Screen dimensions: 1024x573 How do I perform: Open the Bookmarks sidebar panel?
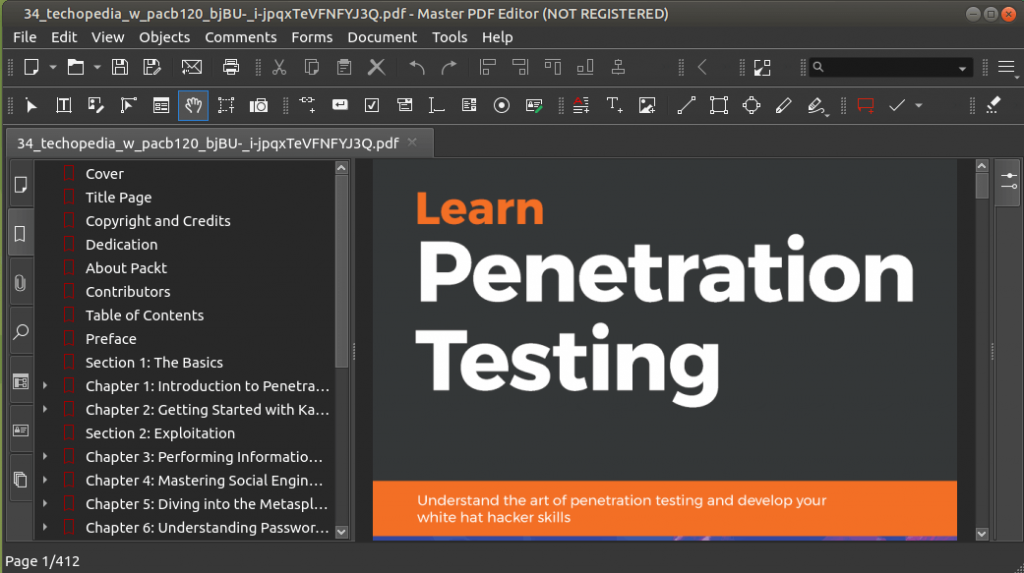click(x=20, y=234)
